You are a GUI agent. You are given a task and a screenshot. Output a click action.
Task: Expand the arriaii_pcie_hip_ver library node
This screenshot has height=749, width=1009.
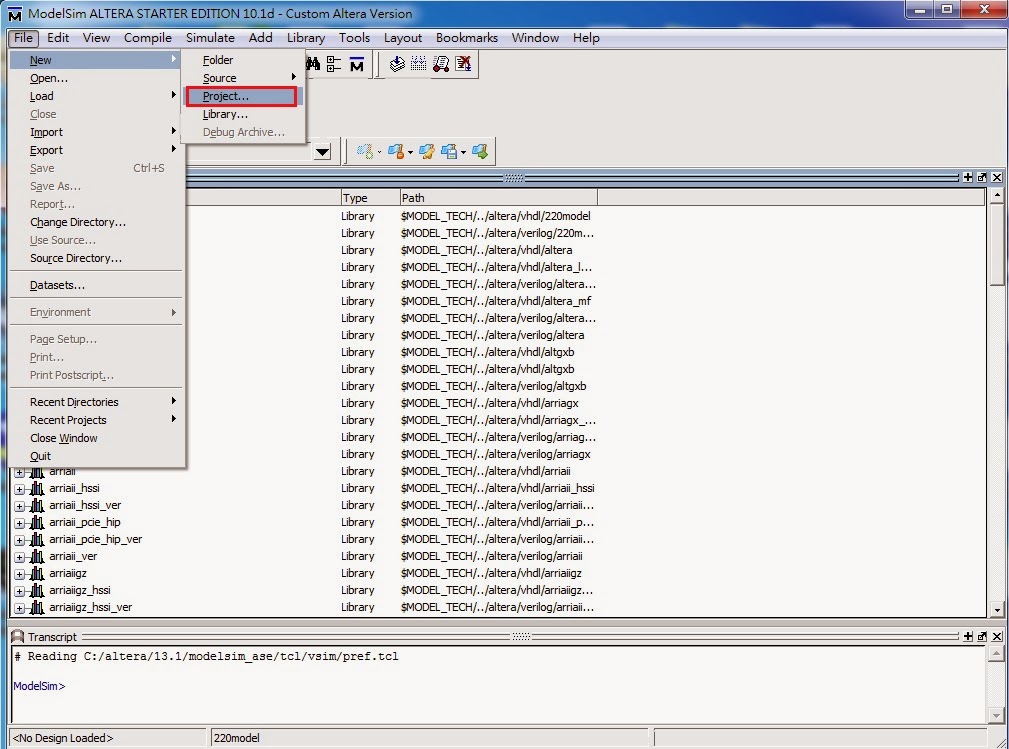point(19,541)
